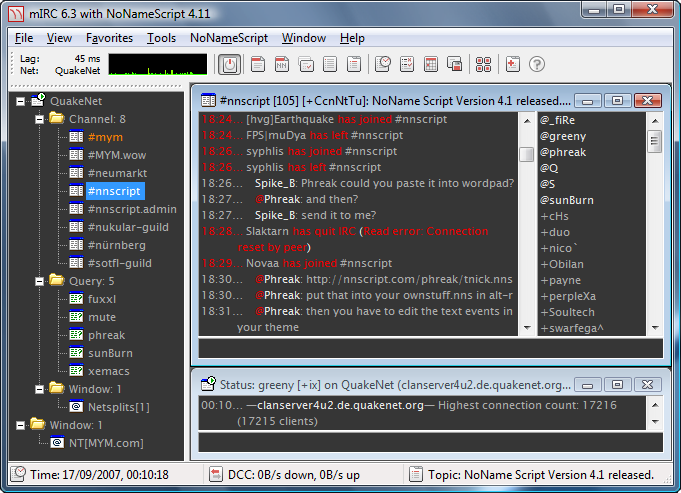Click the clock schedule toolbar icon
Screen dimensions: 681x493
pyautogui.click(x=383, y=64)
